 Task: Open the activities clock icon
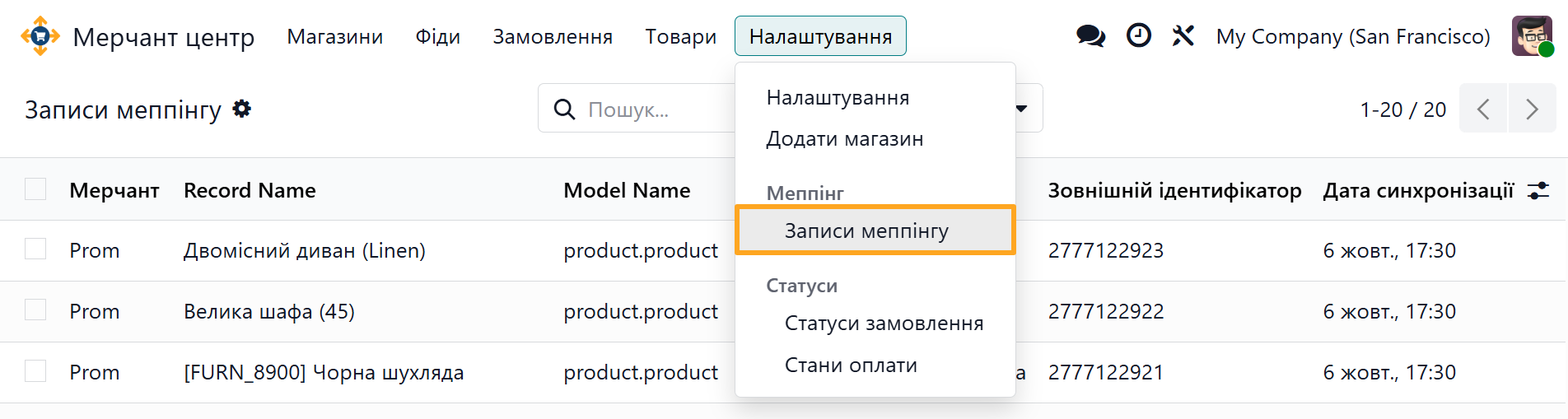(1138, 36)
